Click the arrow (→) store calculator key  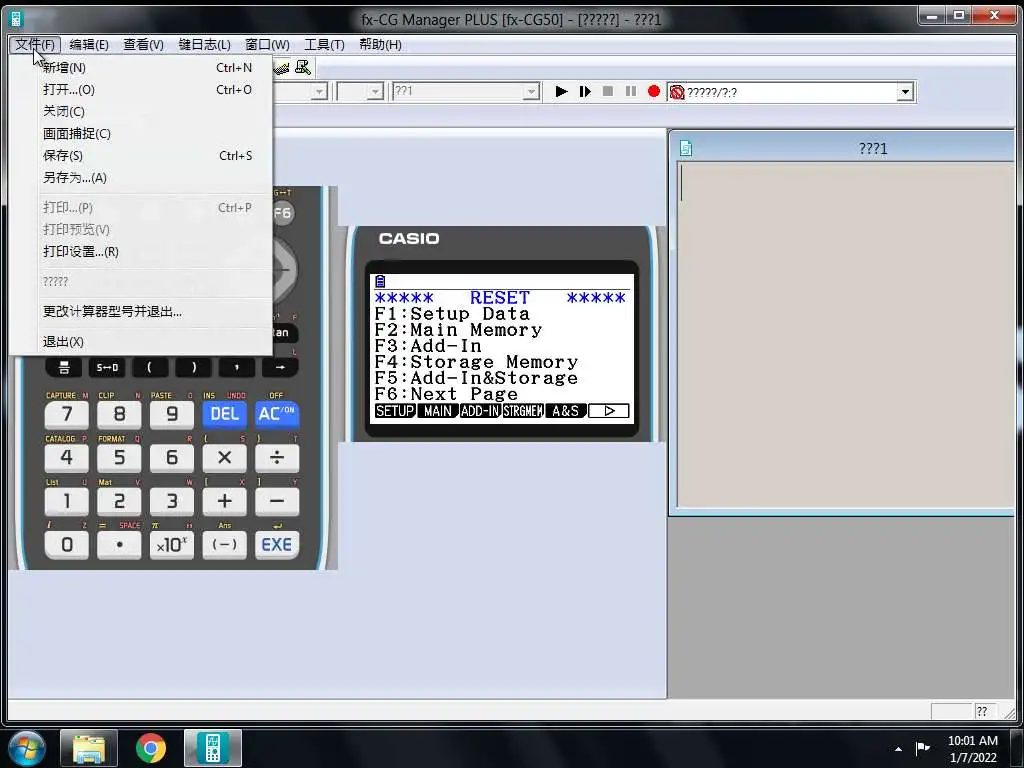point(280,368)
